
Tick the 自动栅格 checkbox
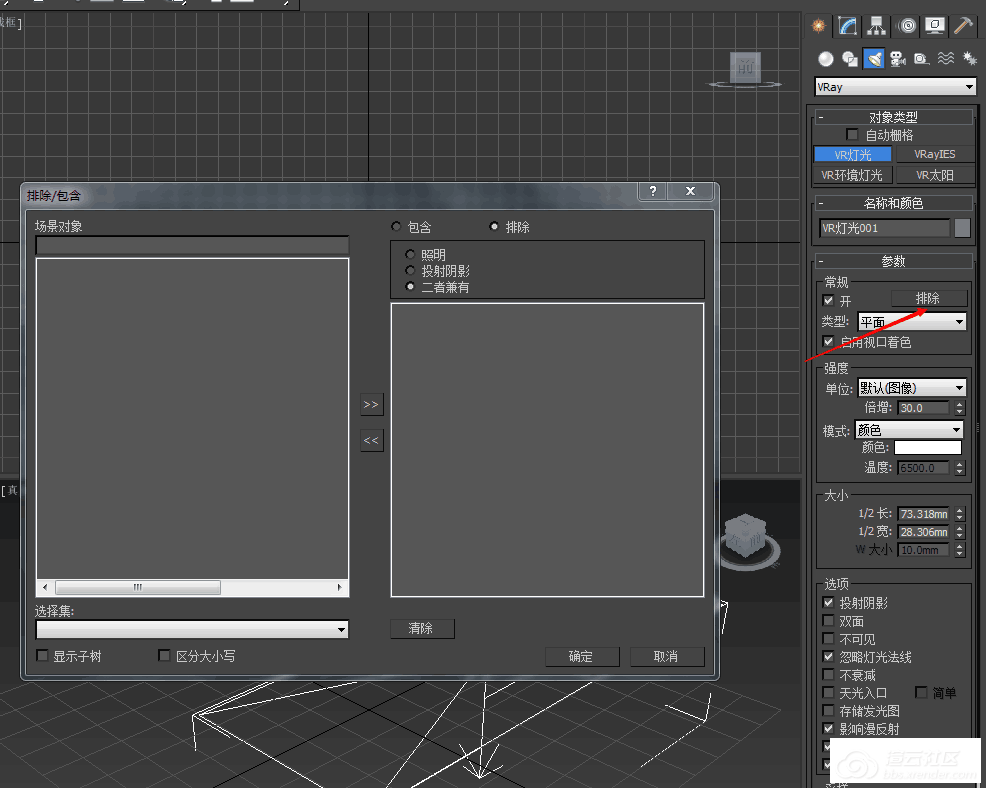(x=852, y=135)
